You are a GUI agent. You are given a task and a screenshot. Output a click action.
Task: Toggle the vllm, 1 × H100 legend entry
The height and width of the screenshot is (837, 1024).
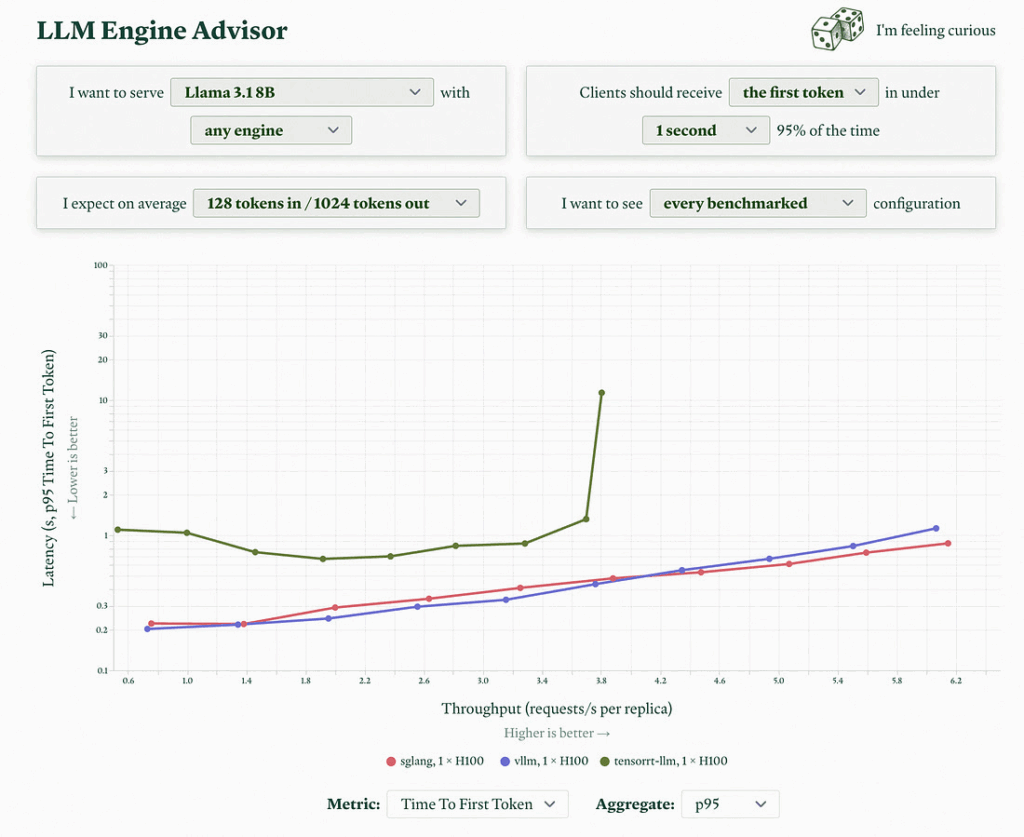point(544,761)
